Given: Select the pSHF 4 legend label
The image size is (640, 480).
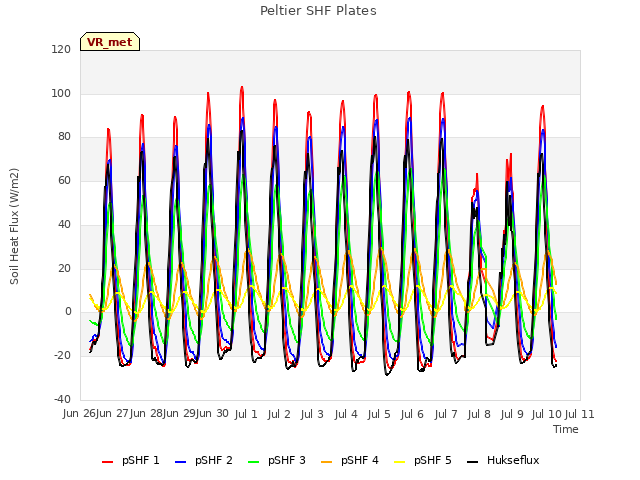Looking at the screenshot, I should [x=360, y=460].
